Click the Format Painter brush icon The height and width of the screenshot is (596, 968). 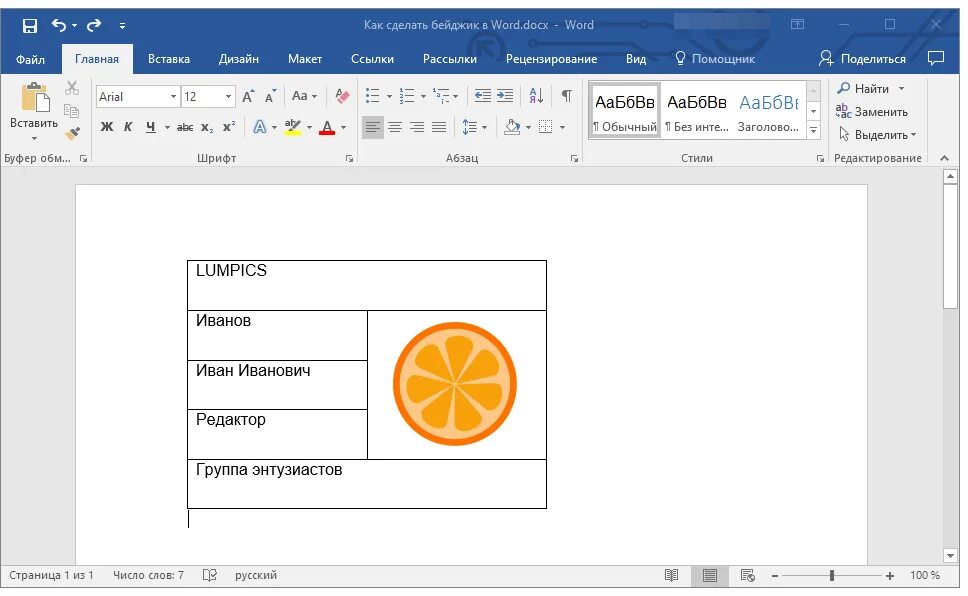73,133
